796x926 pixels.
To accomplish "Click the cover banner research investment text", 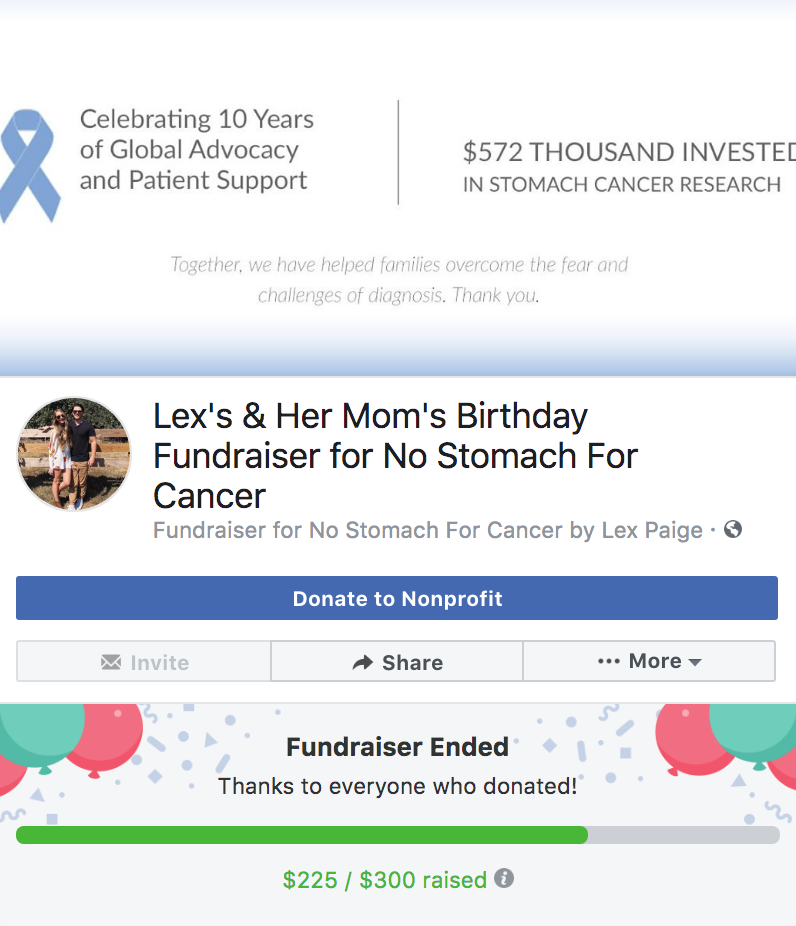I will tap(629, 167).
